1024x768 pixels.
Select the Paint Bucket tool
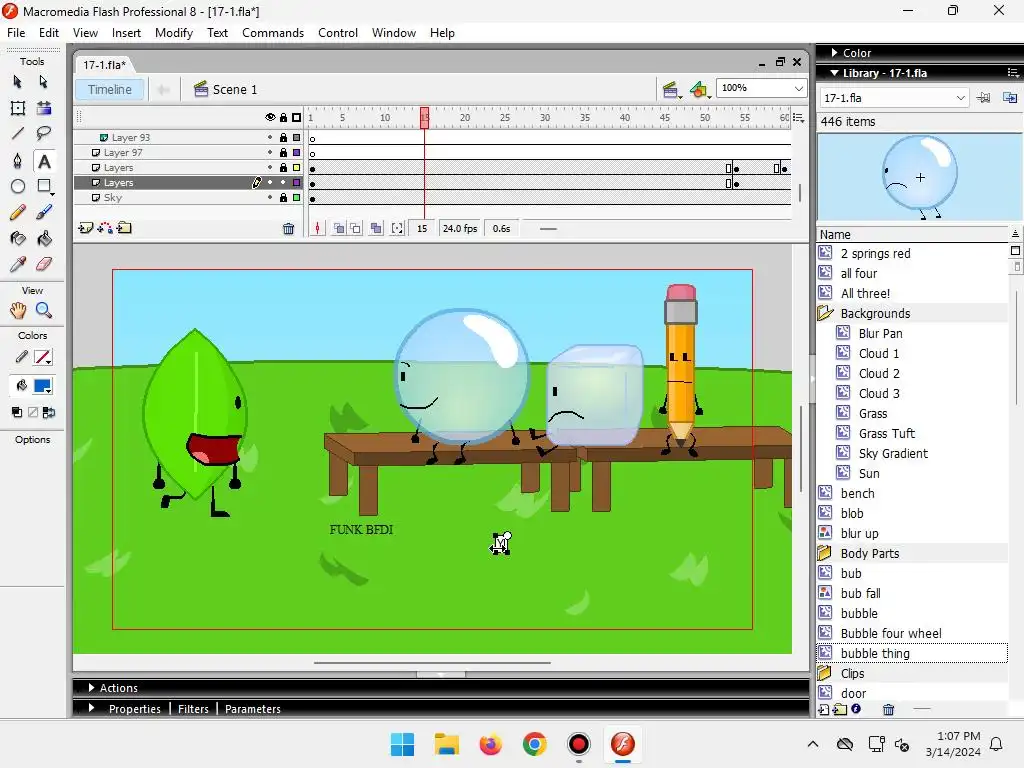44,238
